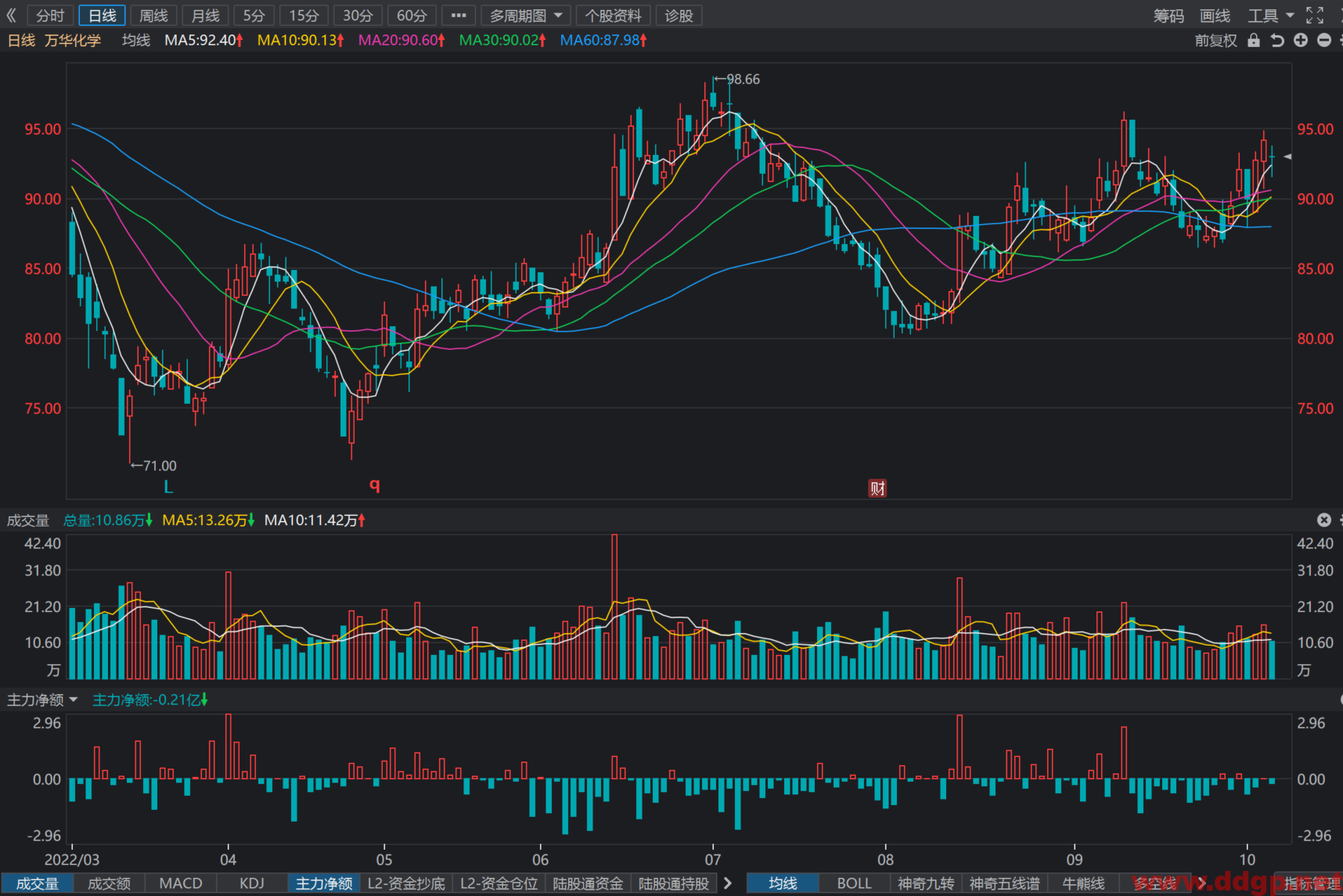This screenshot has height=896, width=1343.
Task: Open 画线 drawing tools
Action: tap(1215, 16)
